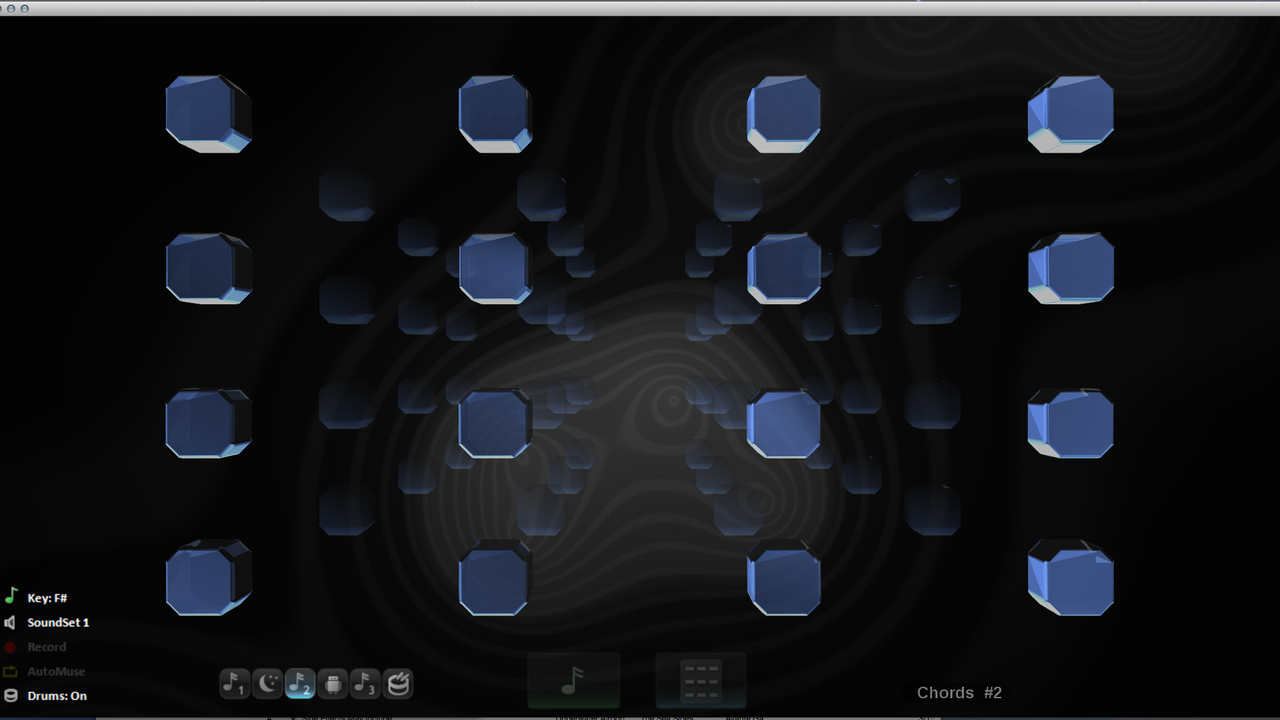The image size is (1280, 720).
Task: Click the large music note panel button
Action: pyautogui.click(x=573, y=681)
